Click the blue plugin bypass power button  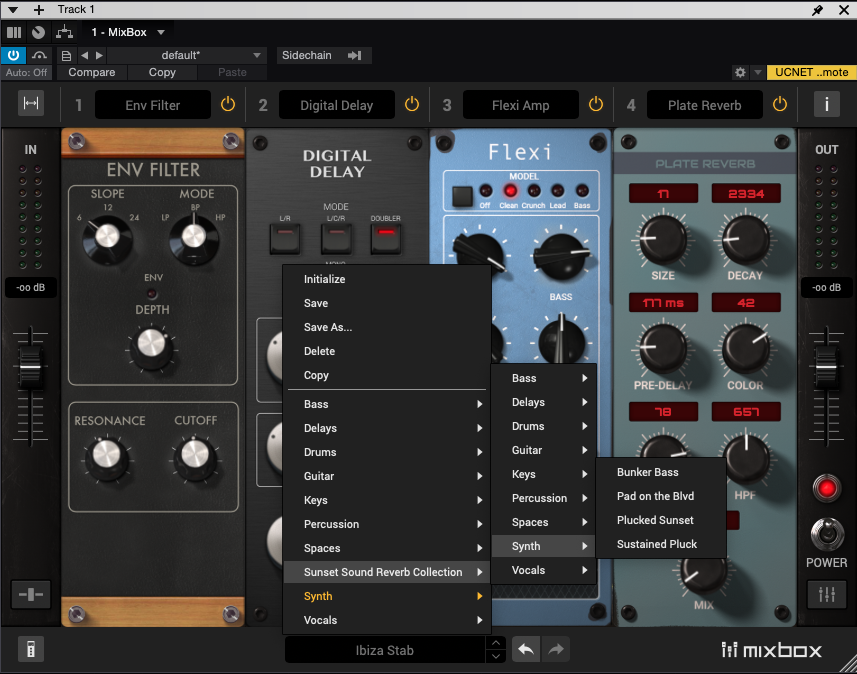pos(14,55)
